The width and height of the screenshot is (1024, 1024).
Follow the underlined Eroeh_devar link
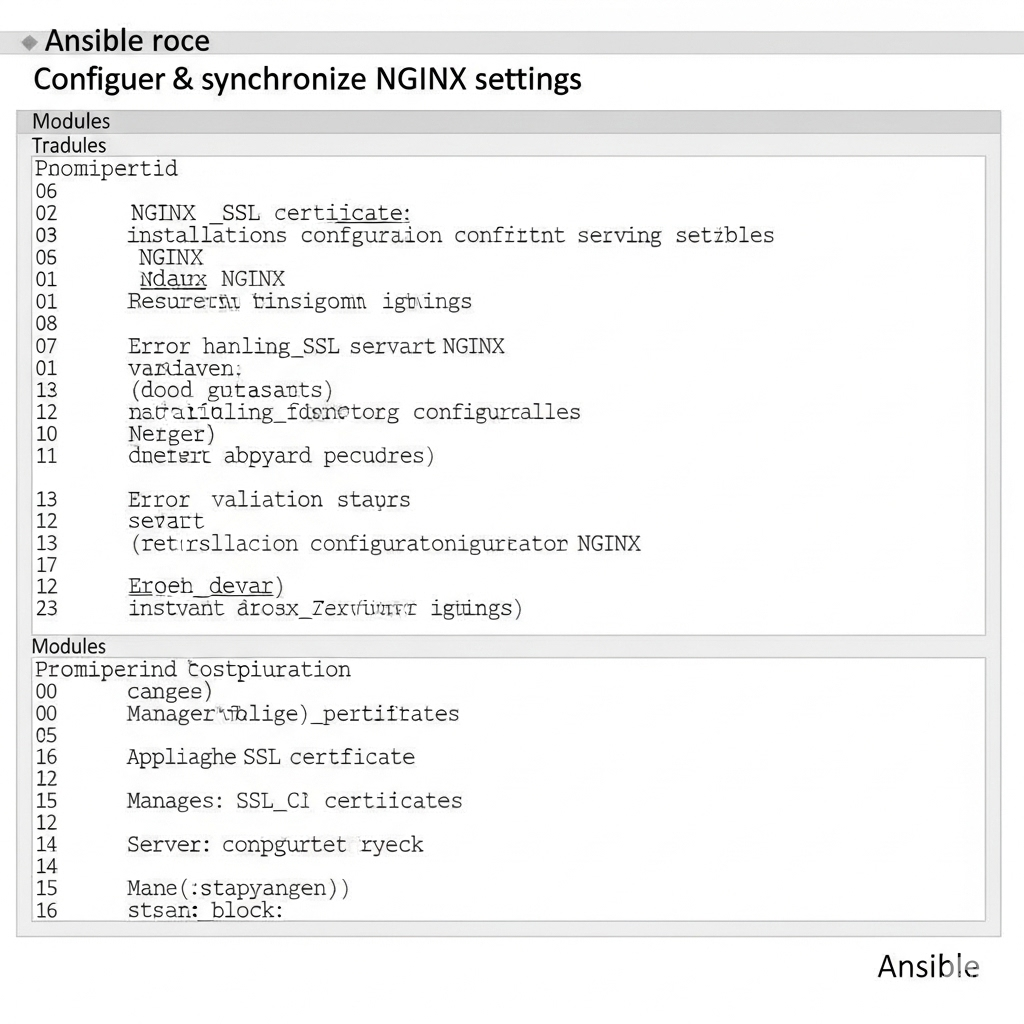tap(206, 586)
